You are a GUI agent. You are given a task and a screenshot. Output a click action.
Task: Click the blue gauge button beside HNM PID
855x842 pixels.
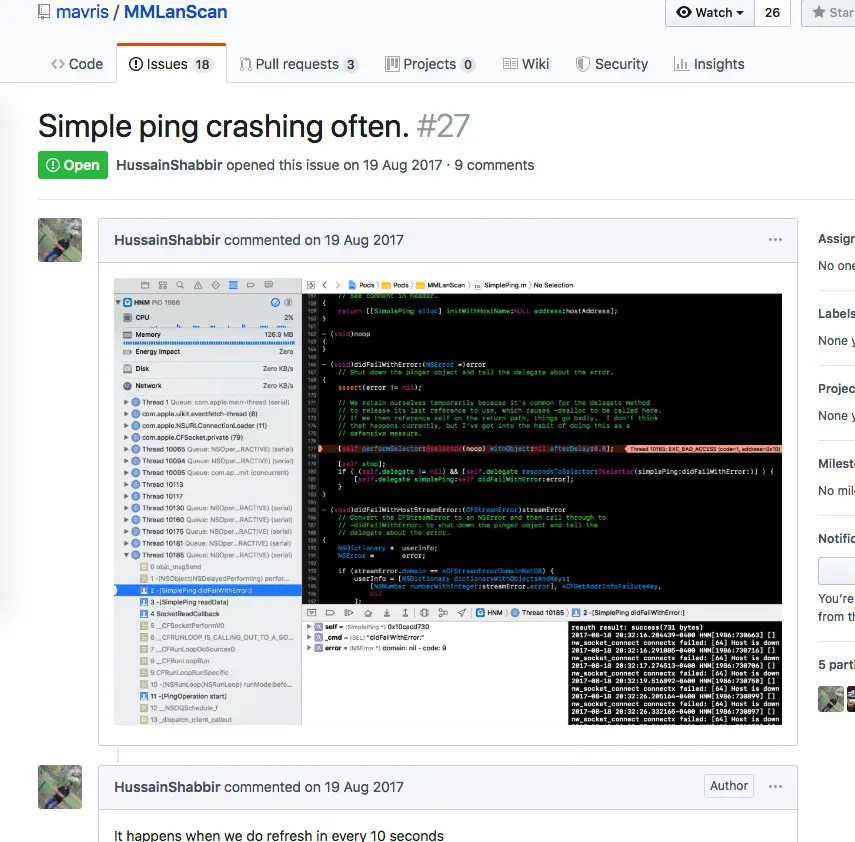275,302
